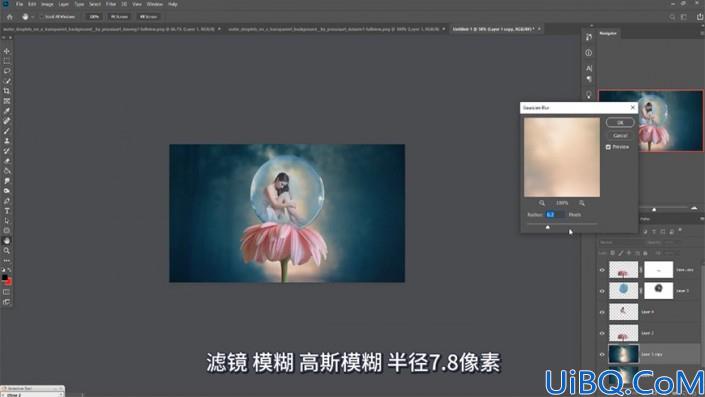Click the Radius input field

point(554,215)
